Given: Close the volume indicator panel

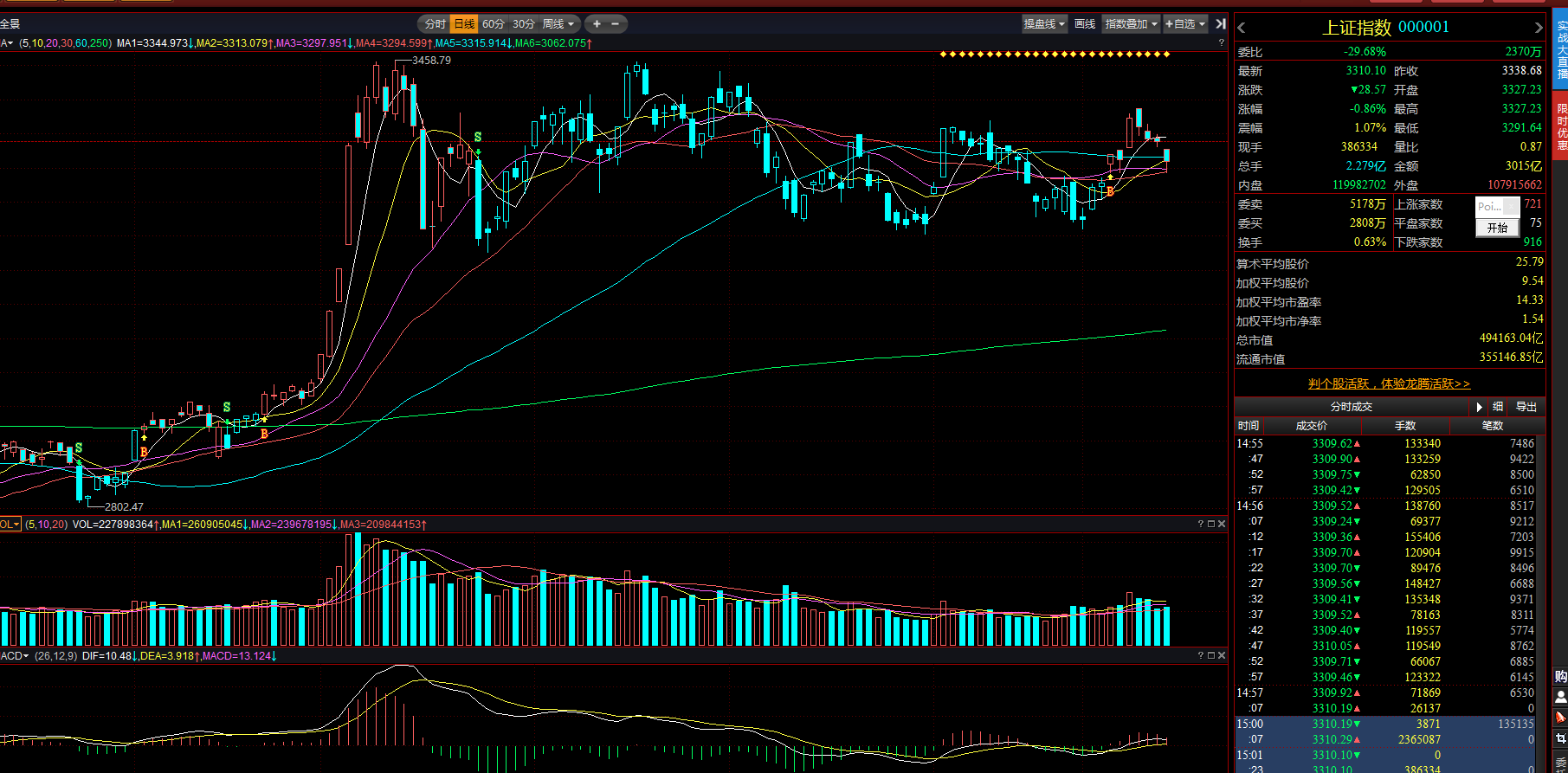Looking at the screenshot, I should click(1222, 524).
